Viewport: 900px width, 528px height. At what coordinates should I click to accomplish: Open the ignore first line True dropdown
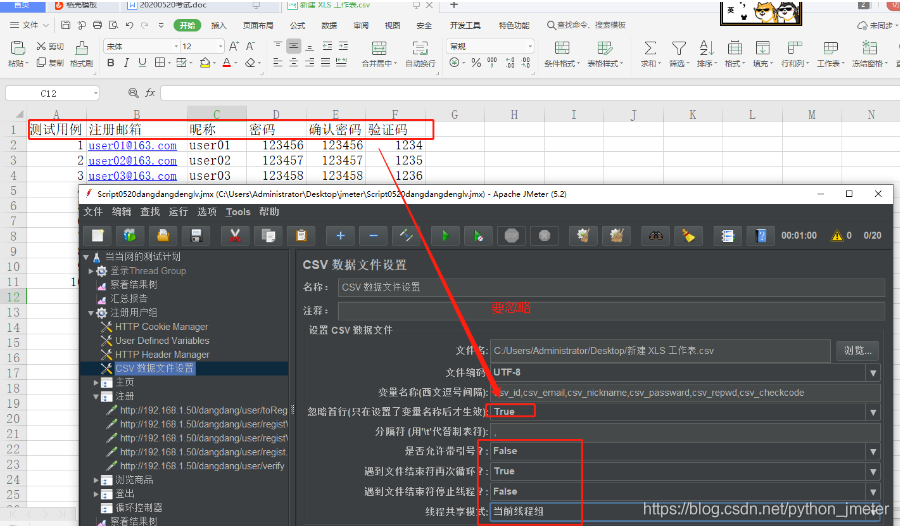point(873,412)
